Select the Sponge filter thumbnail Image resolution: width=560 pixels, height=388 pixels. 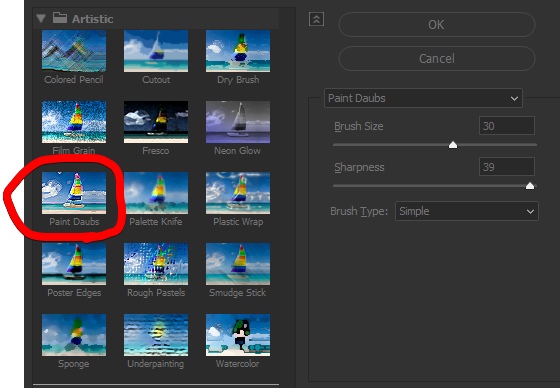[x=74, y=335]
